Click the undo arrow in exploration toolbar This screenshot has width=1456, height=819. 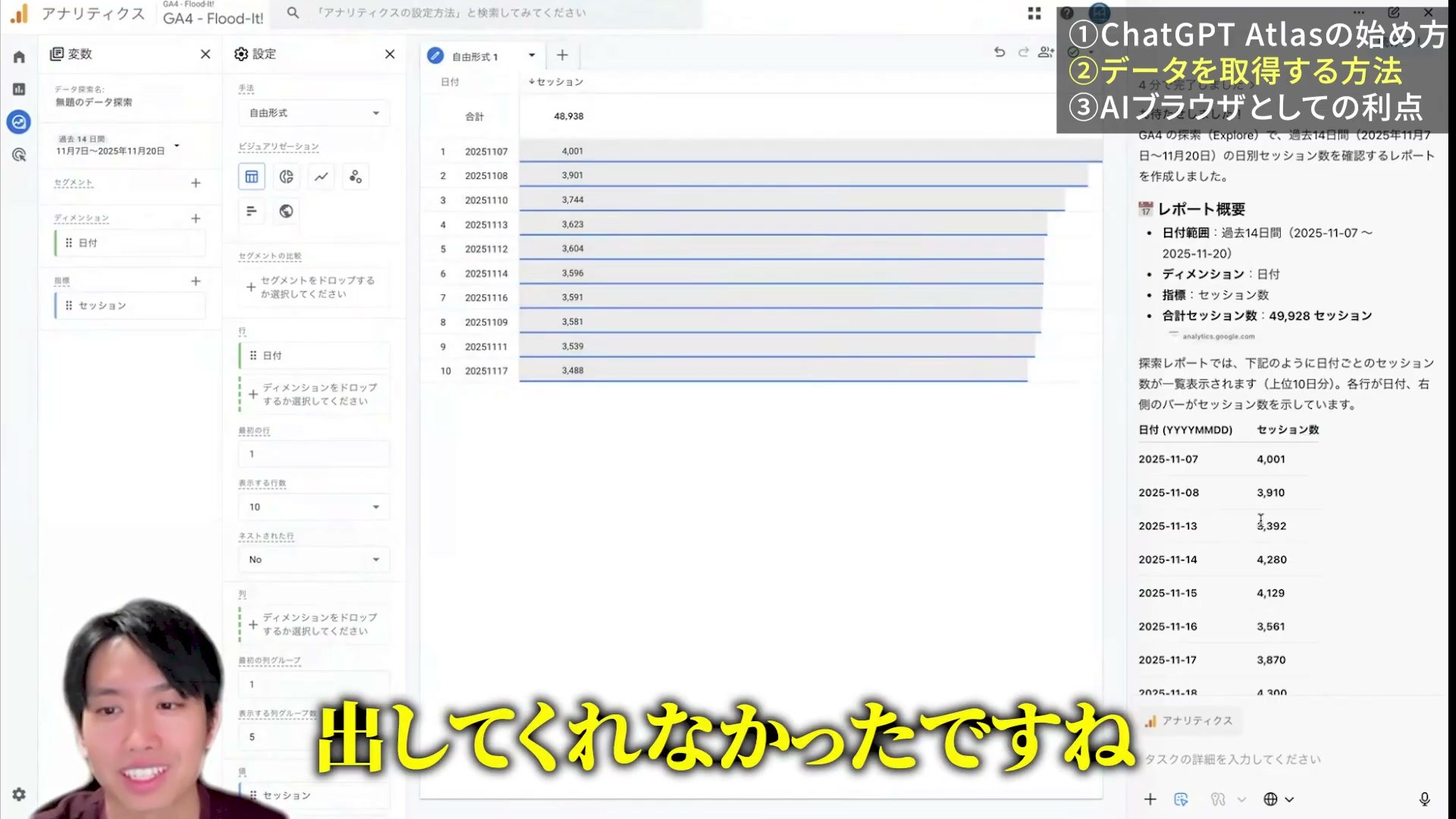point(999,52)
